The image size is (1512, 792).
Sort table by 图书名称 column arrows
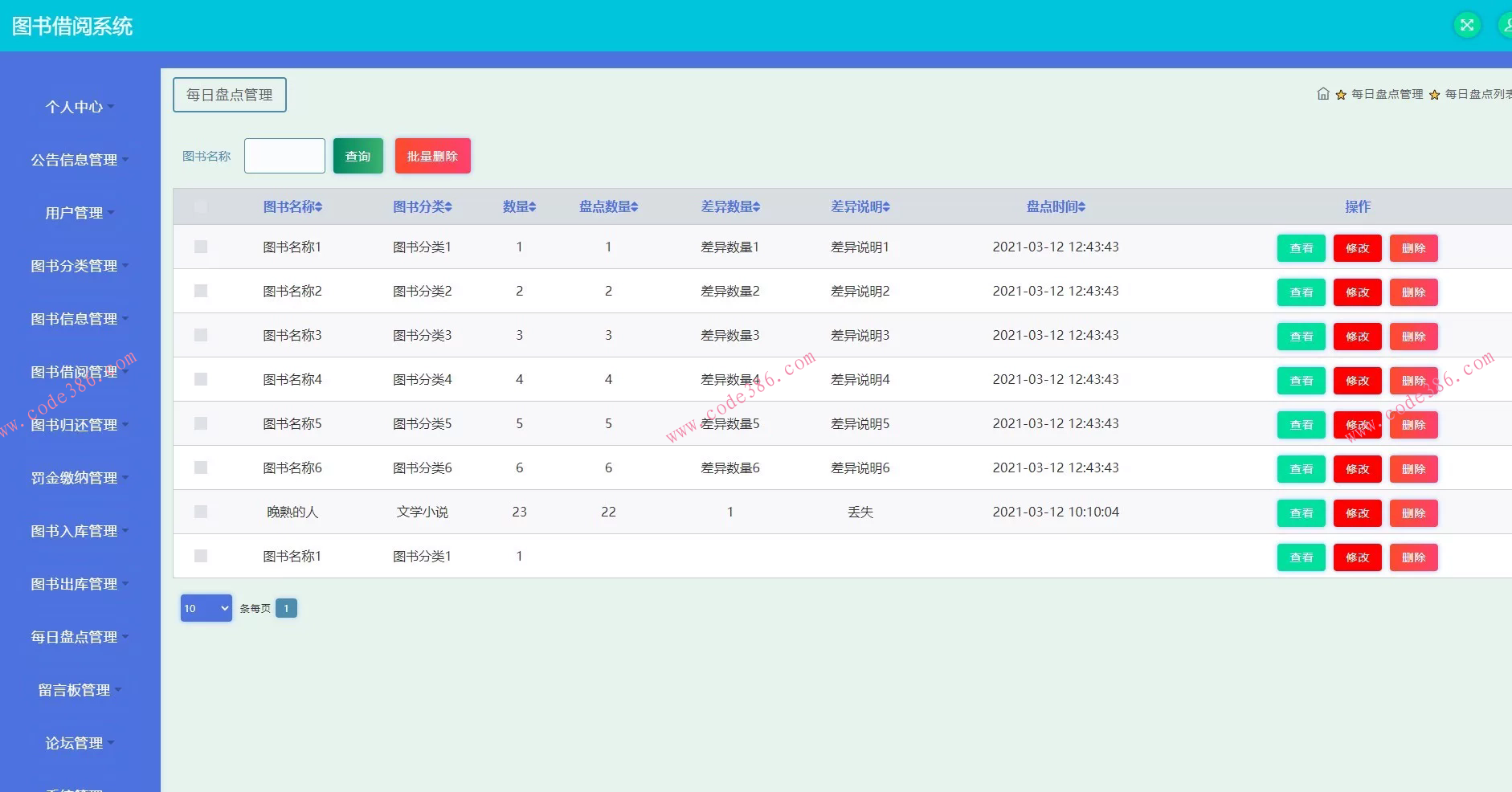tap(319, 207)
